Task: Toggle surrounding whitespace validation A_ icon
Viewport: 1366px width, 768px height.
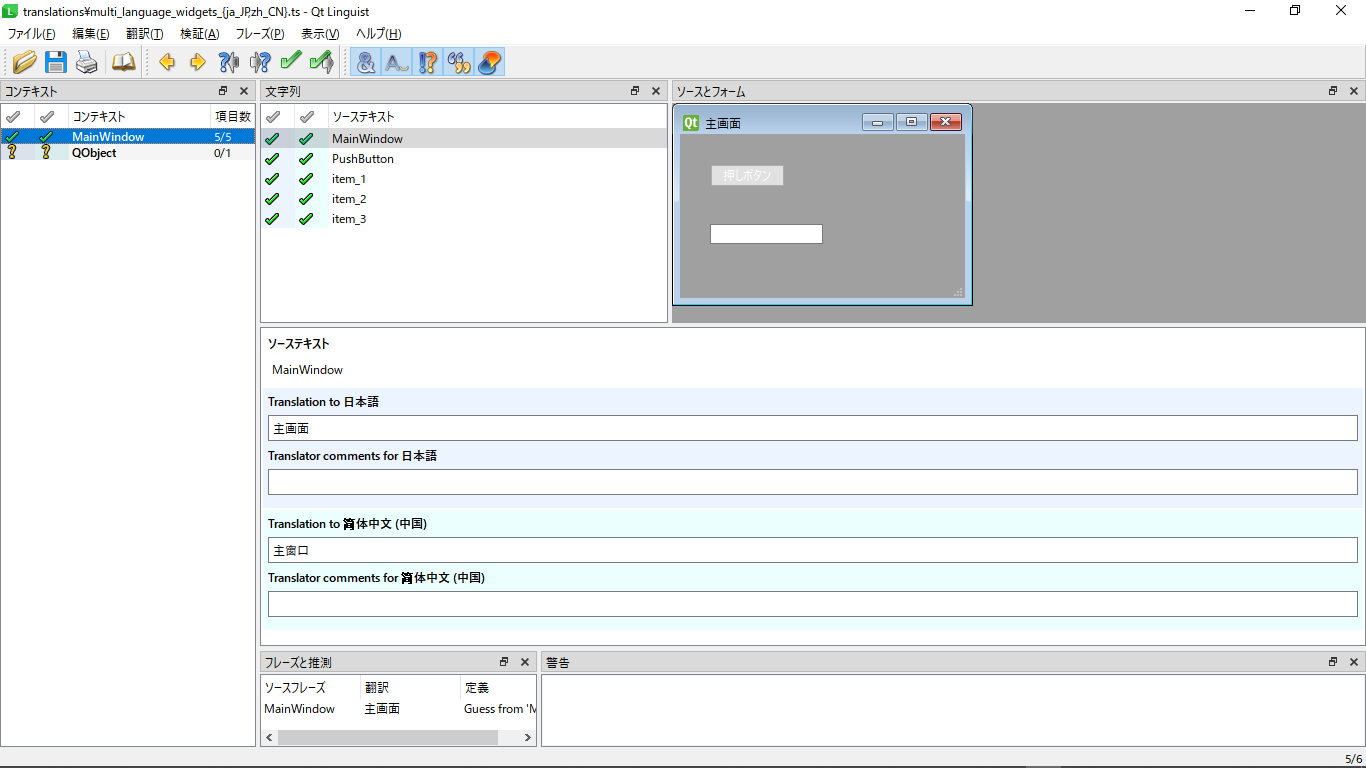Action: click(397, 62)
